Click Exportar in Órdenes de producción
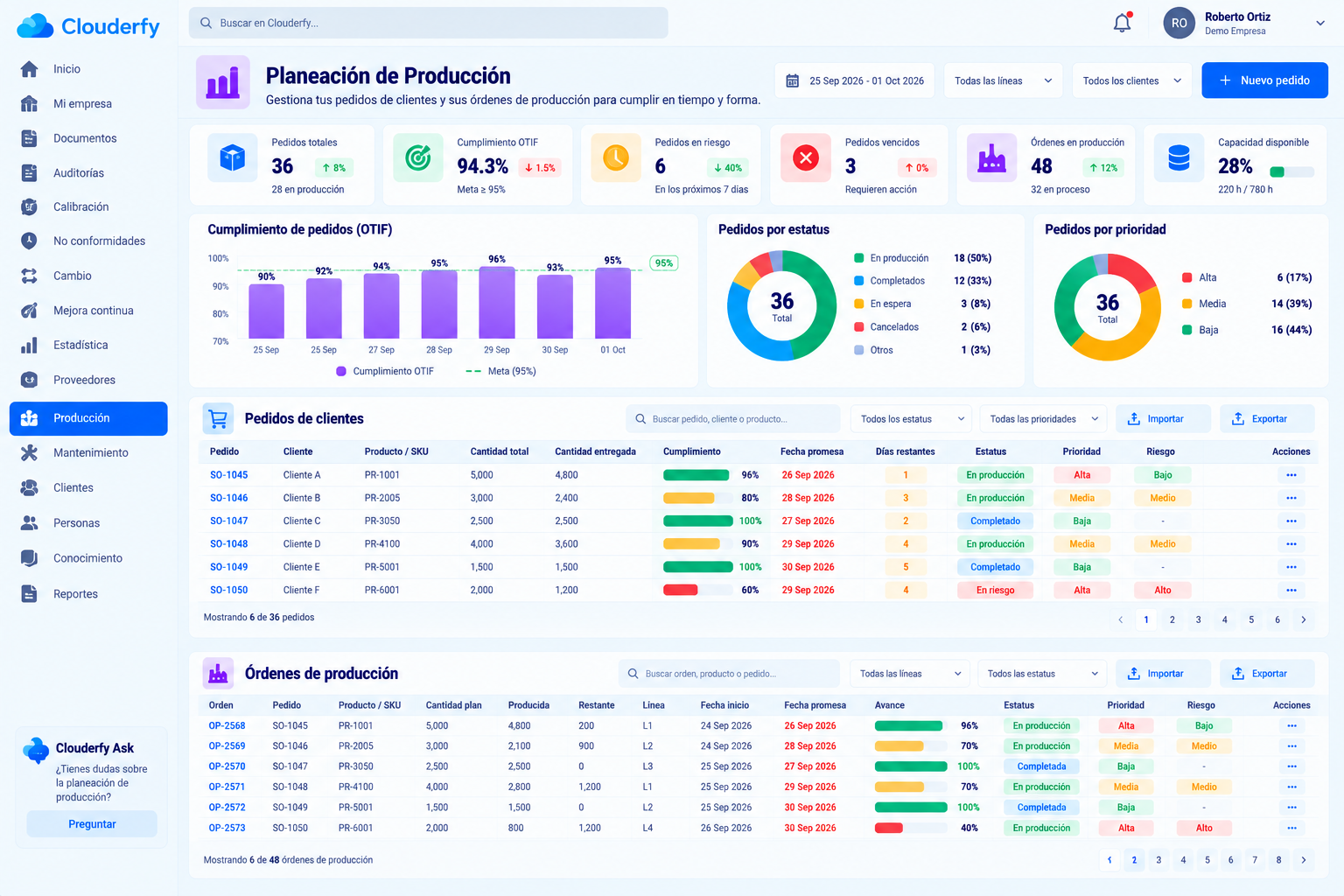The height and width of the screenshot is (896, 1344). pyautogui.click(x=1267, y=674)
